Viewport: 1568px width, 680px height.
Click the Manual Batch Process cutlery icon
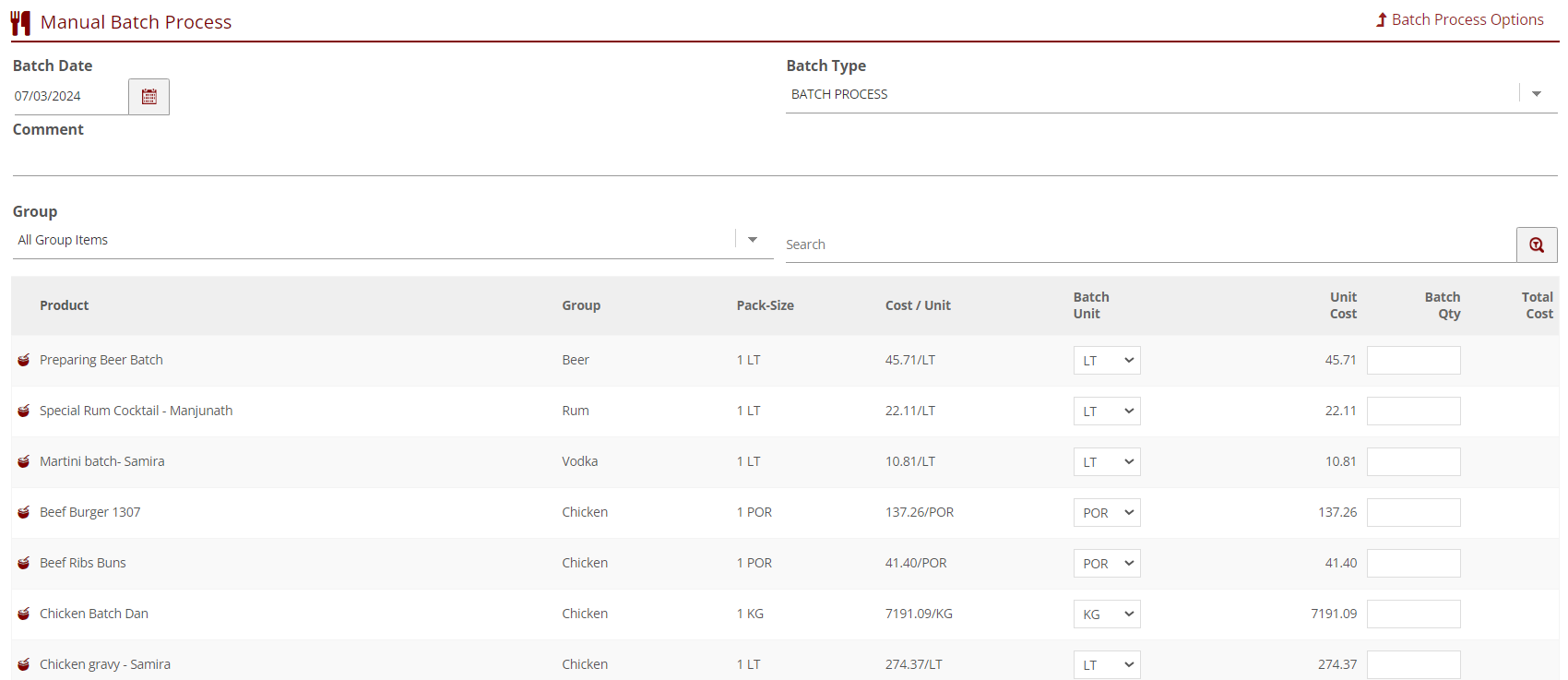click(x=20, y=22)
